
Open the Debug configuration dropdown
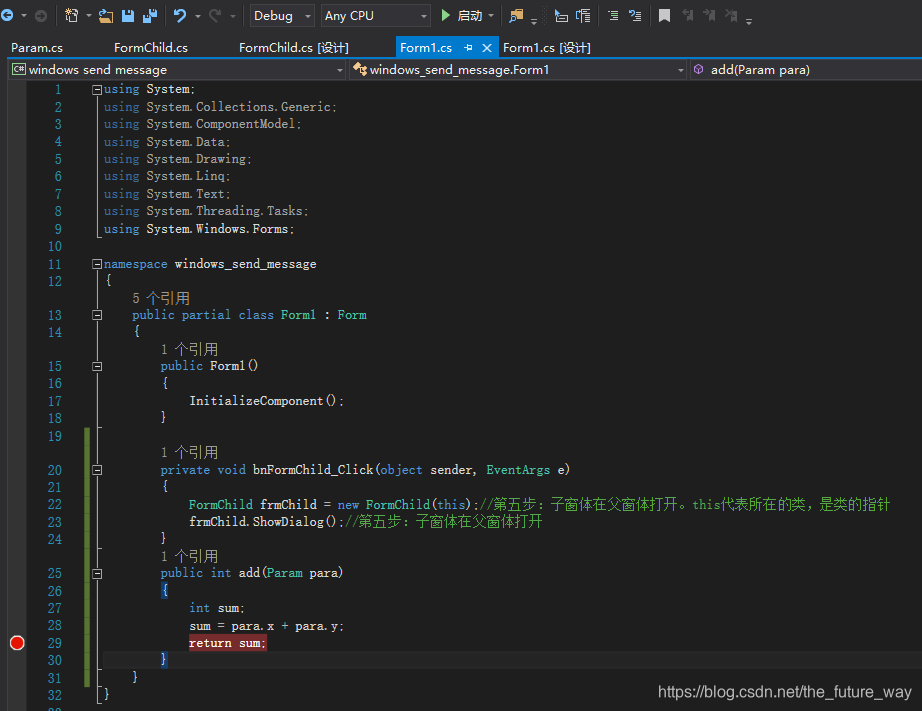coord(282,16)
